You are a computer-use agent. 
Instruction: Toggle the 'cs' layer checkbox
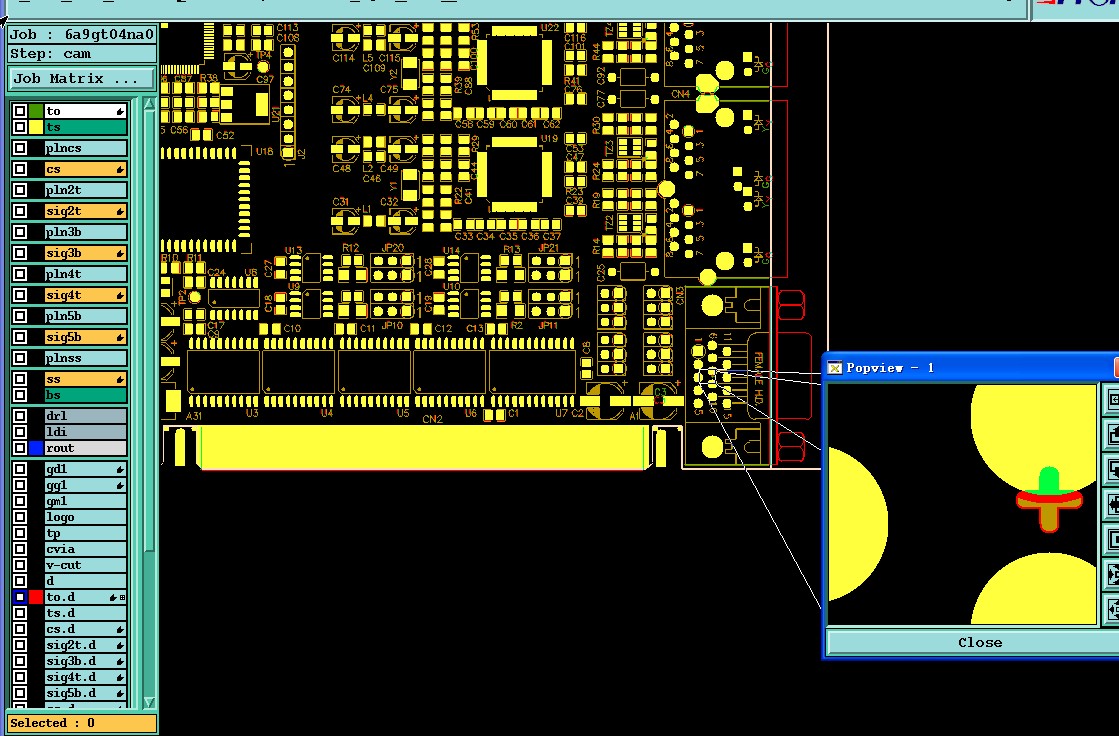20,169
